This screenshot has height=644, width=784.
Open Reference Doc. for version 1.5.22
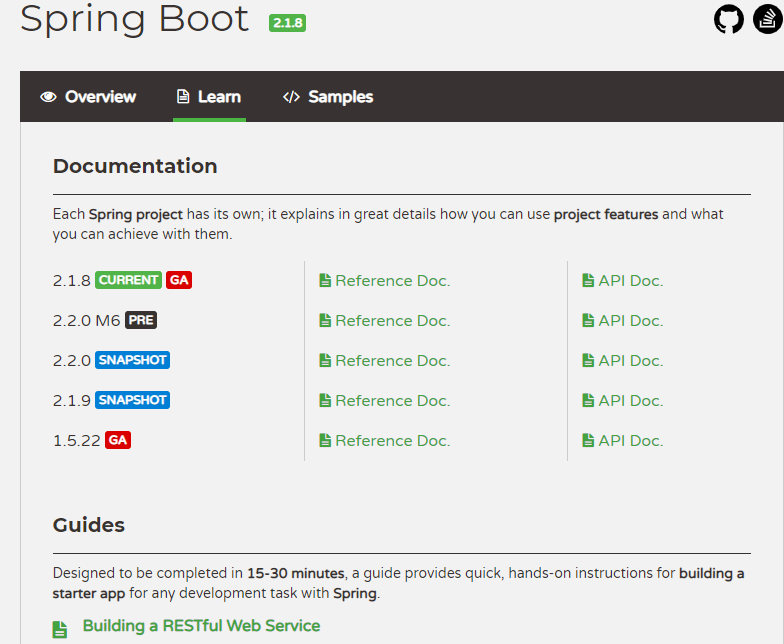point(384,440)
